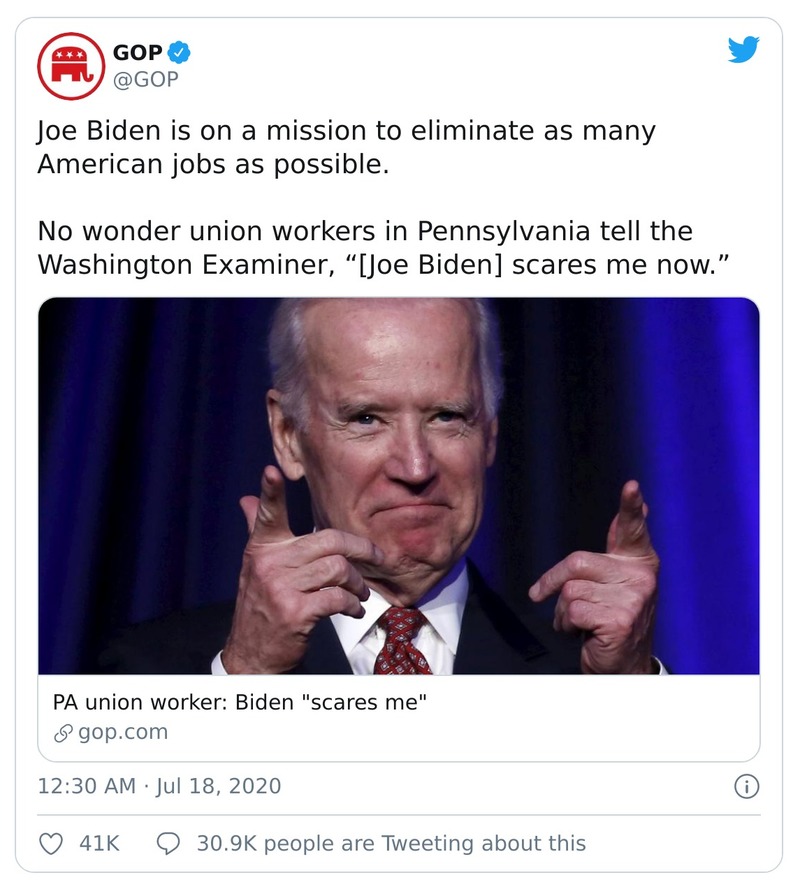Open '30.9K people are Tweeting about this'

[391, 843]
